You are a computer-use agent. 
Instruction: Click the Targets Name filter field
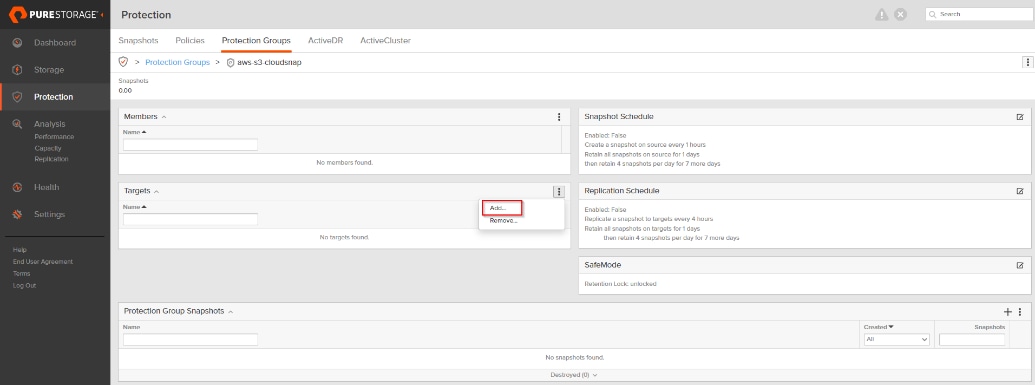pos(190,219)
